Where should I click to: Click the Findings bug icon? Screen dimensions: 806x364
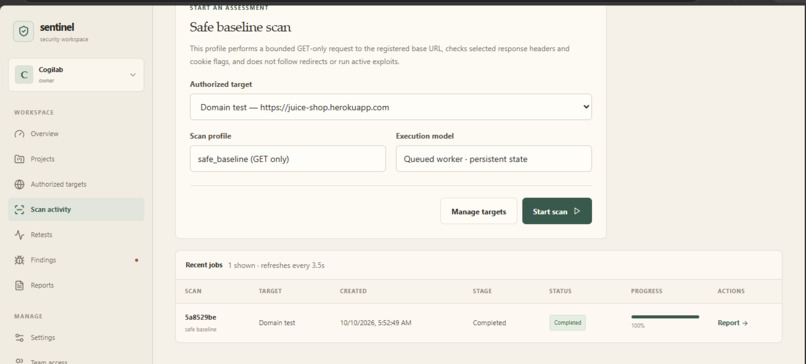tap(20, 260)
